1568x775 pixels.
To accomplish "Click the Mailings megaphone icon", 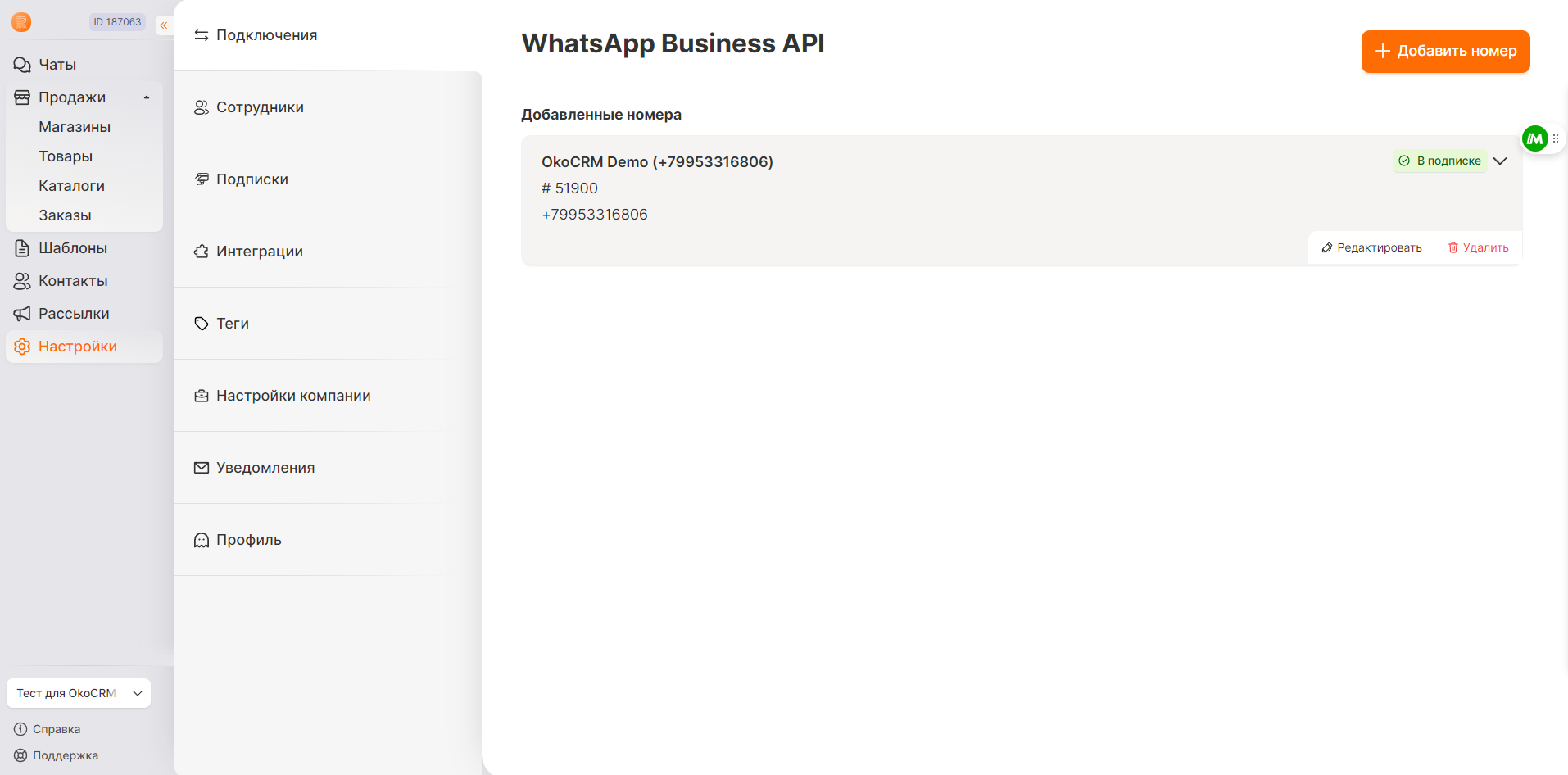I will 22,314.
